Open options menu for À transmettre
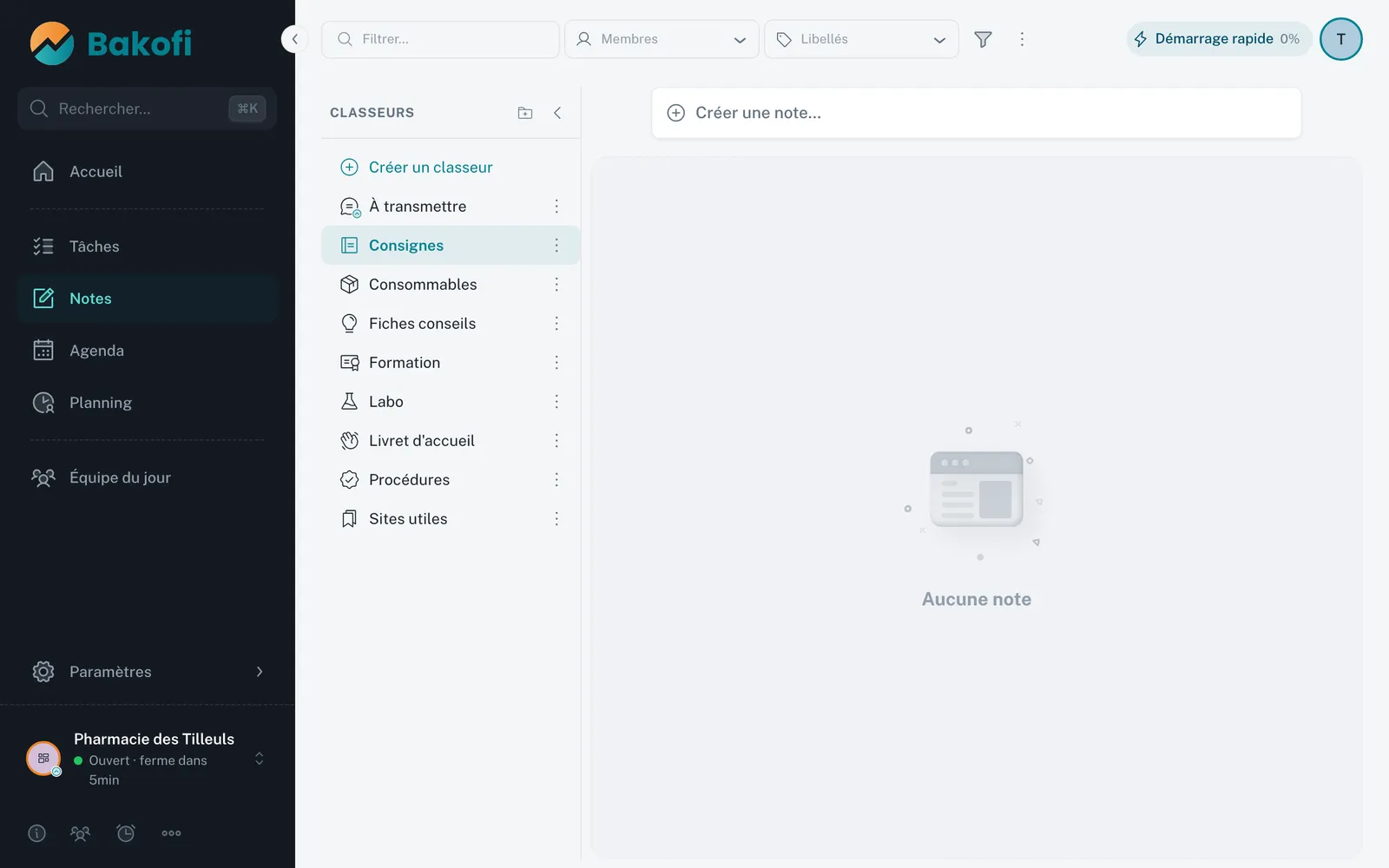The height and width of the screenshot is (868, 1389). [x=556, y=207]
